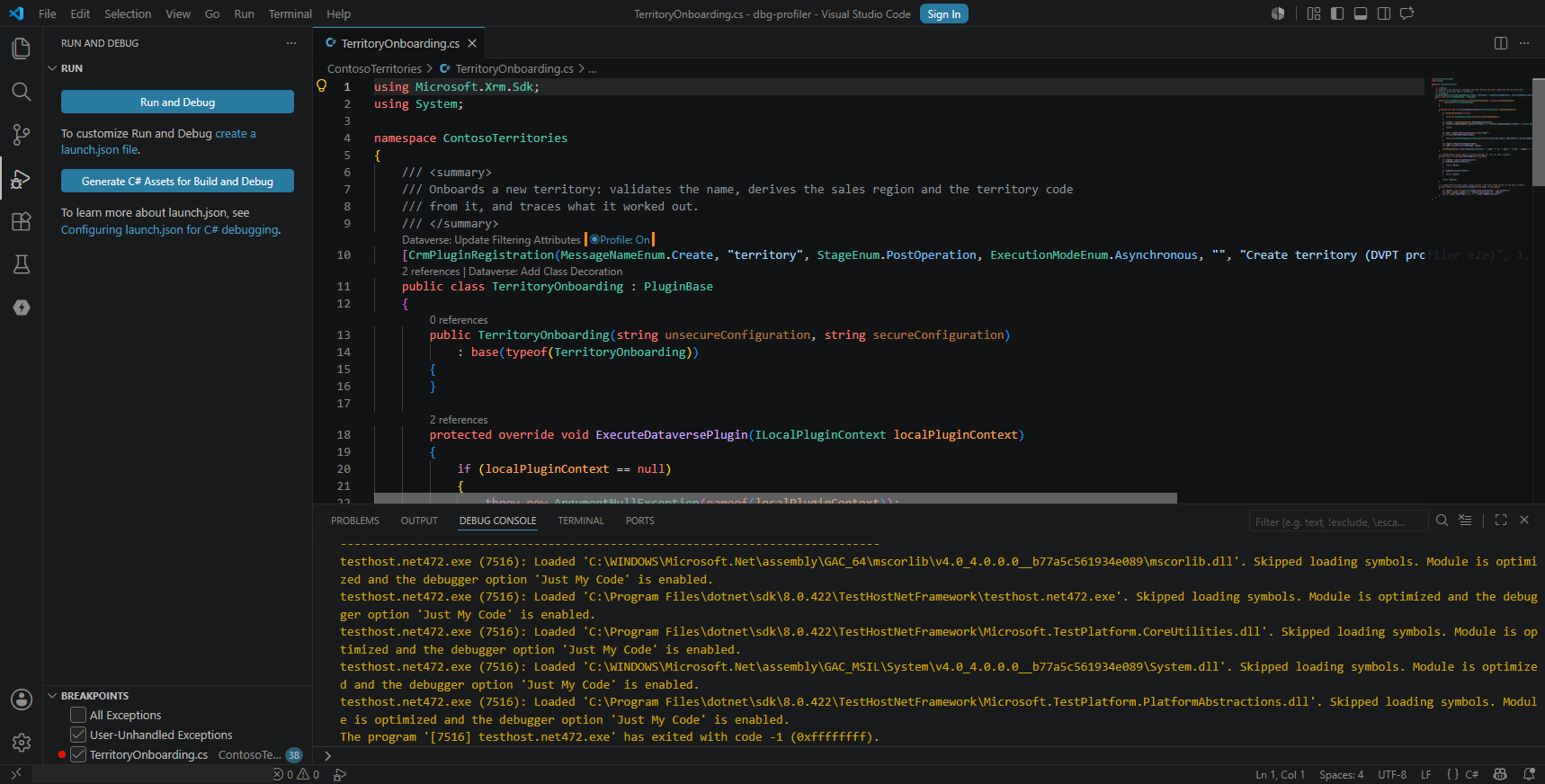
Task: Open the Explorer view in activity bar
Action: 21,48
